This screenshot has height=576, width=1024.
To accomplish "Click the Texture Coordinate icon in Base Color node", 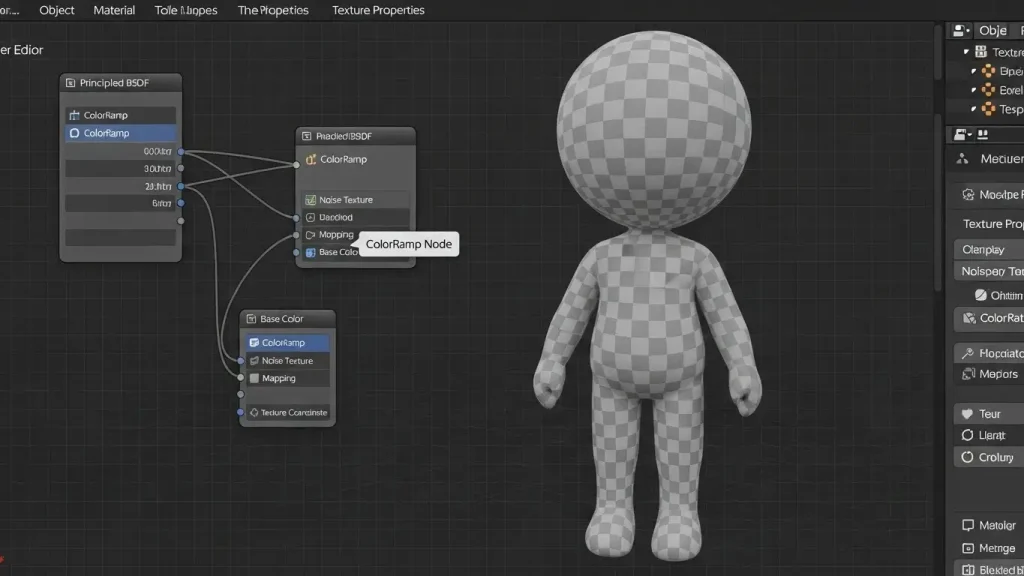I will 252,412.
